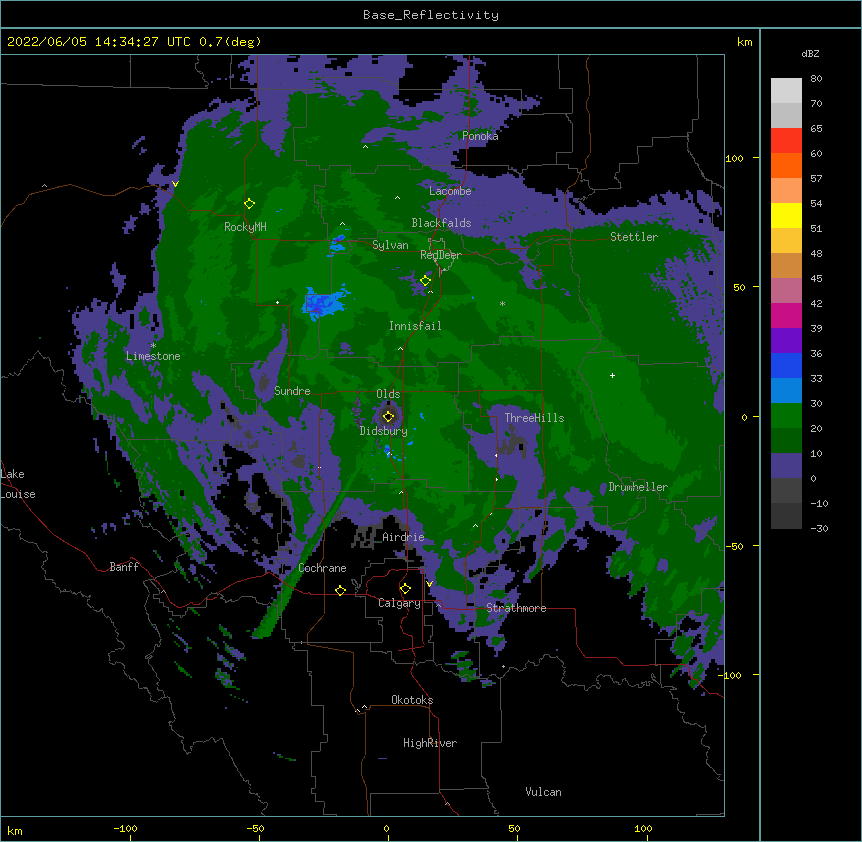Click the yellow diamond marker above RockyMH

[x=249, y=204]
